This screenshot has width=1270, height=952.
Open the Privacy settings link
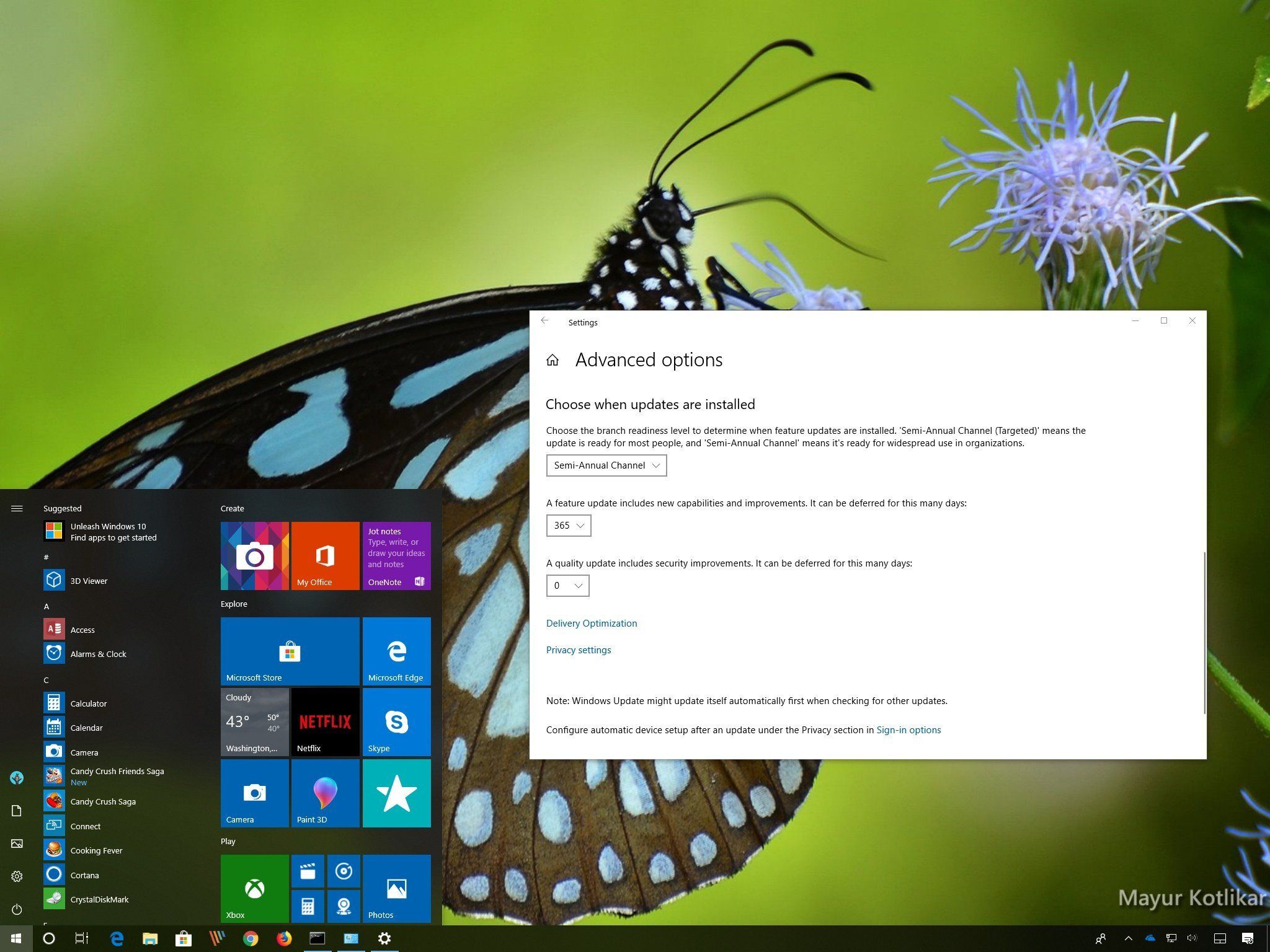pyautogui.click(x=579, y=650)
